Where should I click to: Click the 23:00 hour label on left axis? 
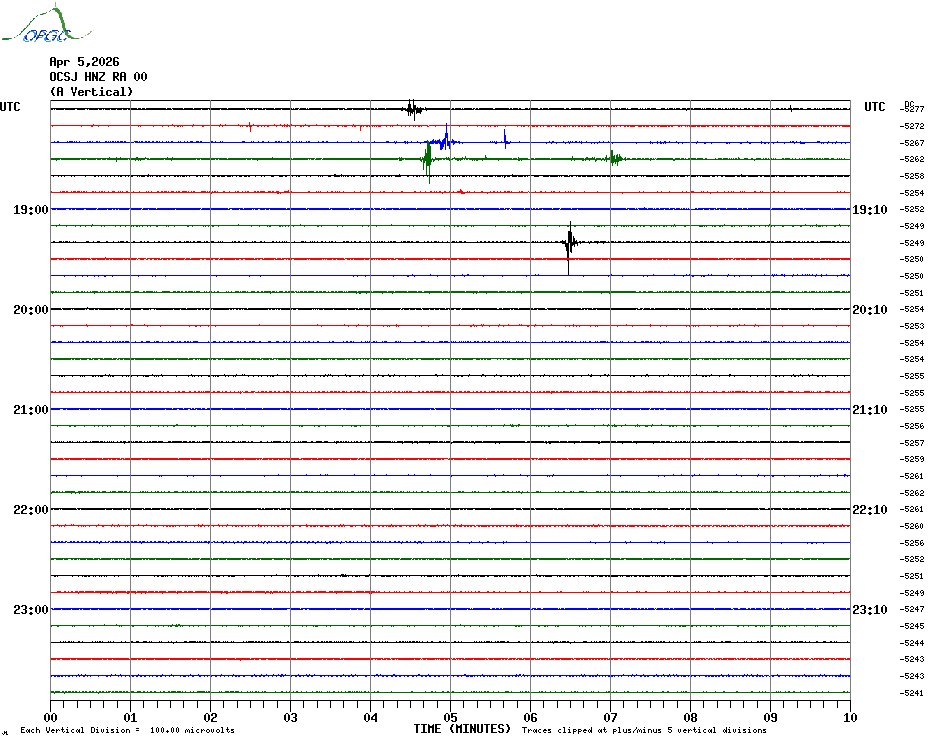[31, 610]
